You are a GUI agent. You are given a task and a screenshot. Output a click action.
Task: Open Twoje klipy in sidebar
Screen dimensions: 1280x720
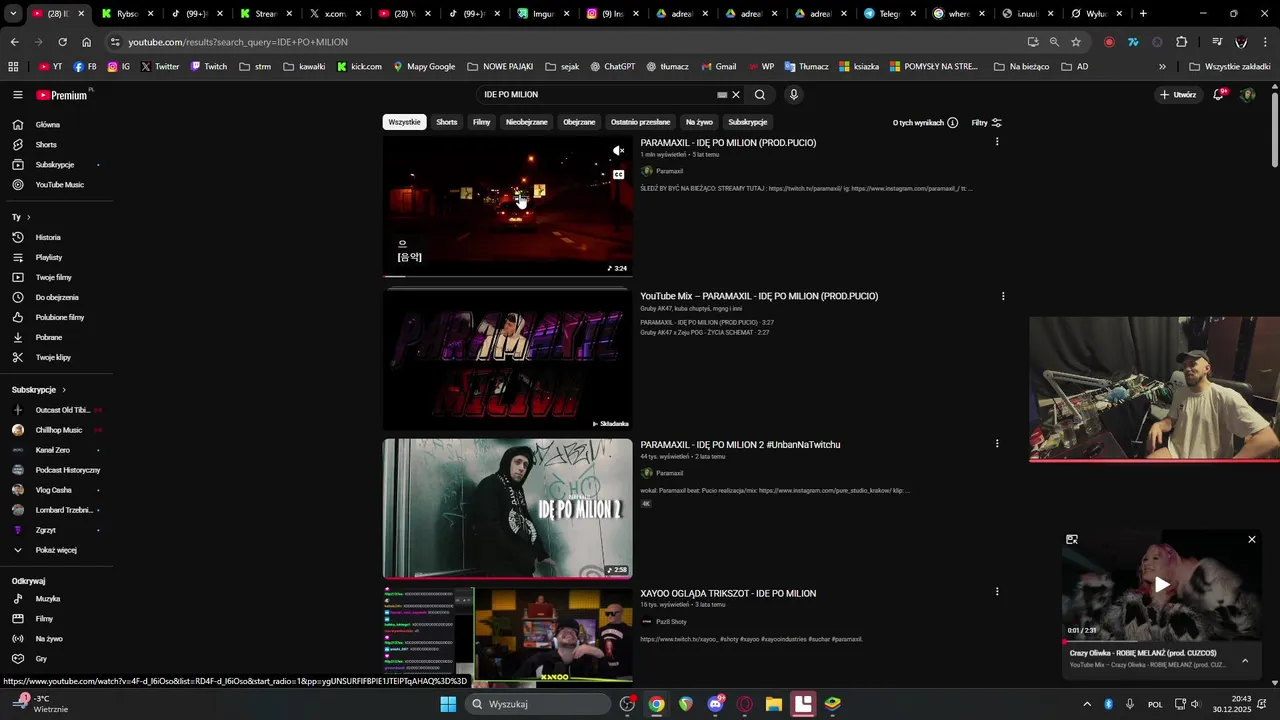tap(57, 358)
